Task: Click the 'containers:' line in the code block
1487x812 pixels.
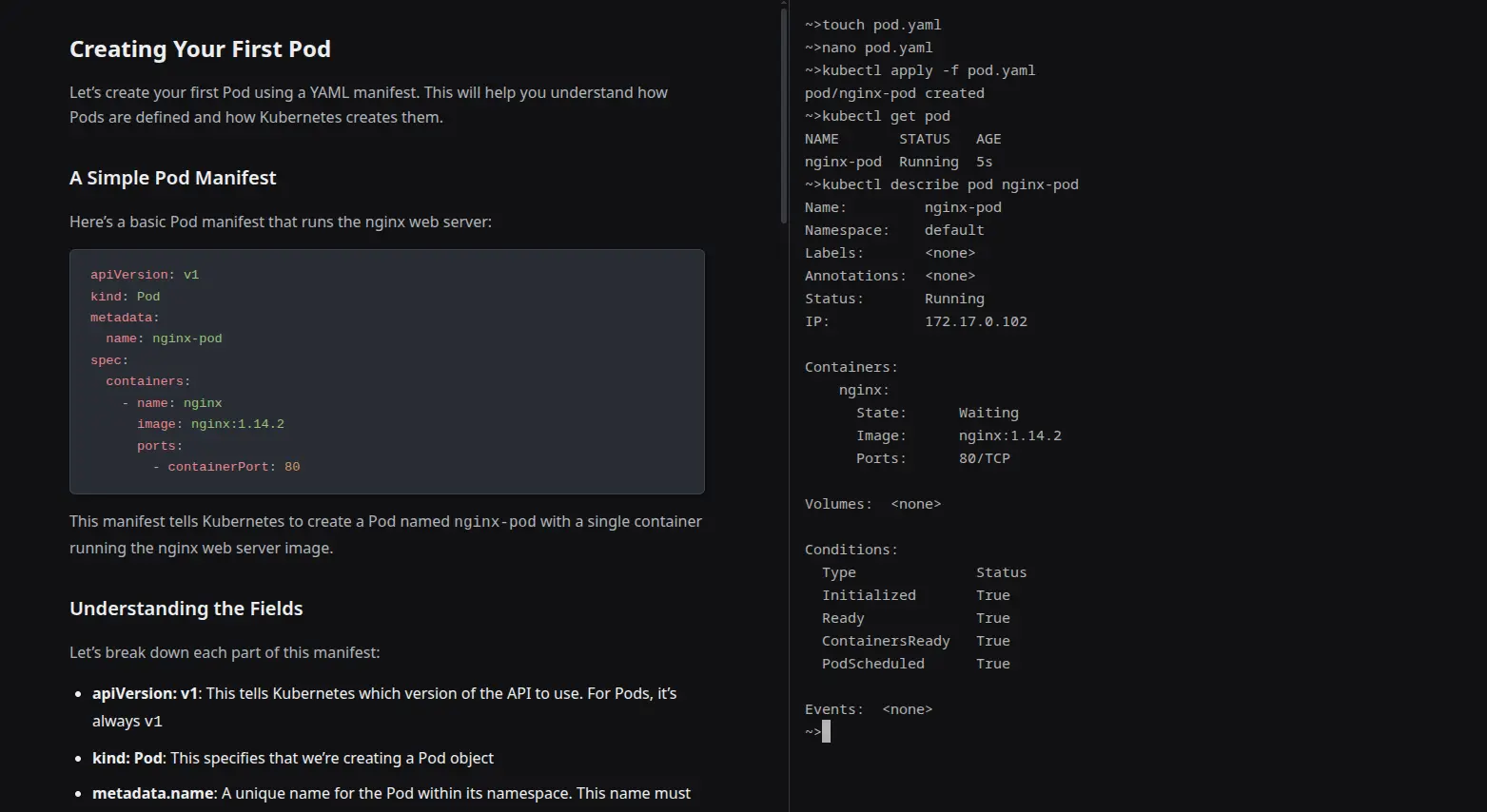Action: pyautogui.click(x=148, y=381)
